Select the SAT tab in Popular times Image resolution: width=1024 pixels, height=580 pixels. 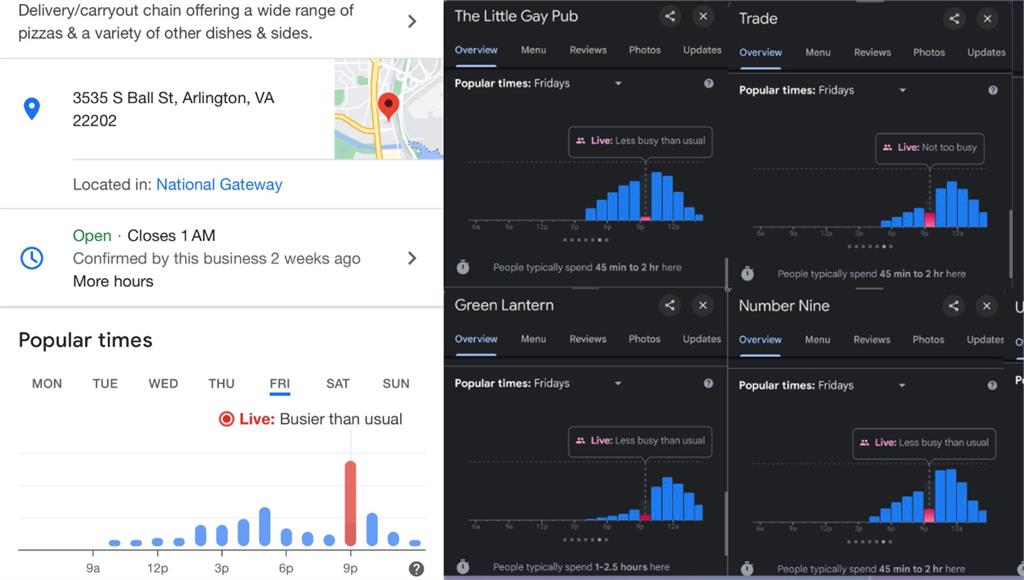coord(338,384)
